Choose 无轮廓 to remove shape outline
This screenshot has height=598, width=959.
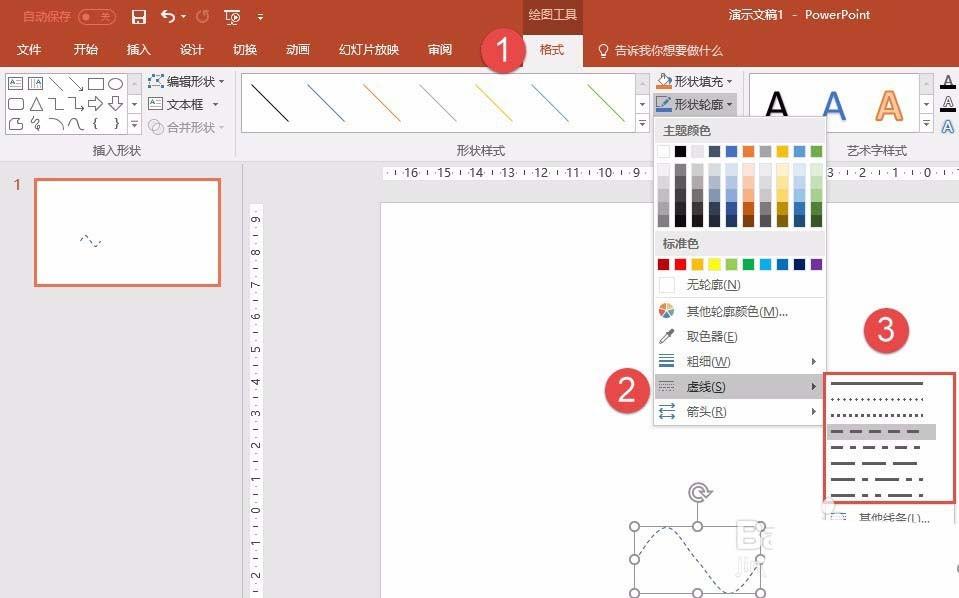click(710, 284)
